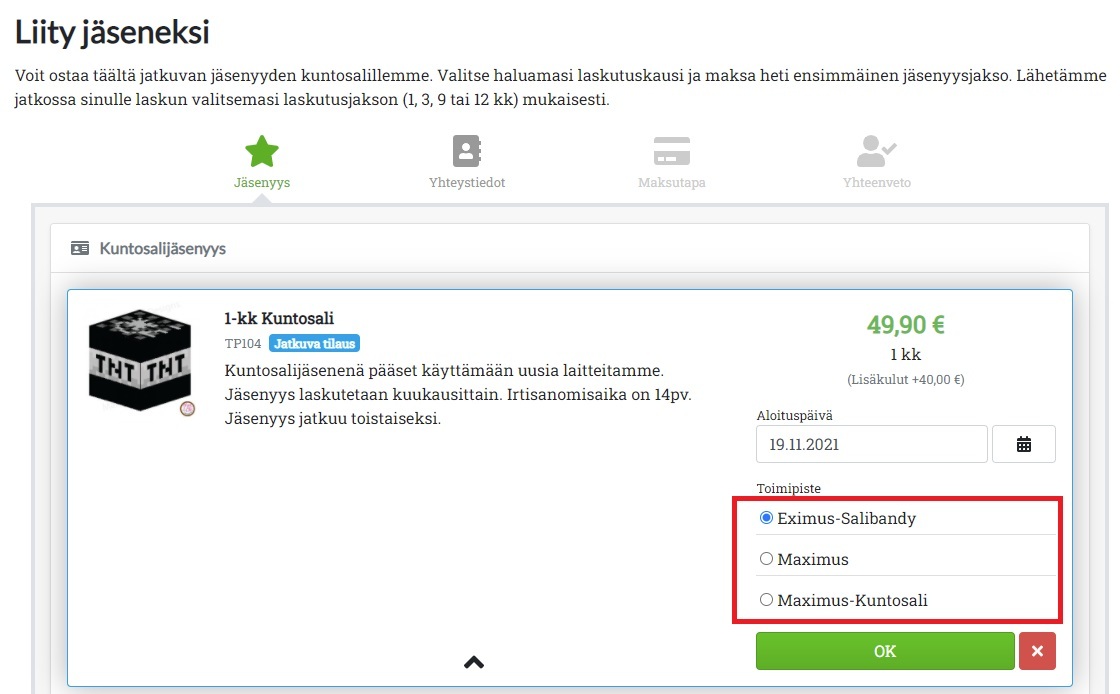Click the Aloituspäivä date input field
This screenshot has width=1120, height=694.
pyautogui.click(x=871, y=445)
